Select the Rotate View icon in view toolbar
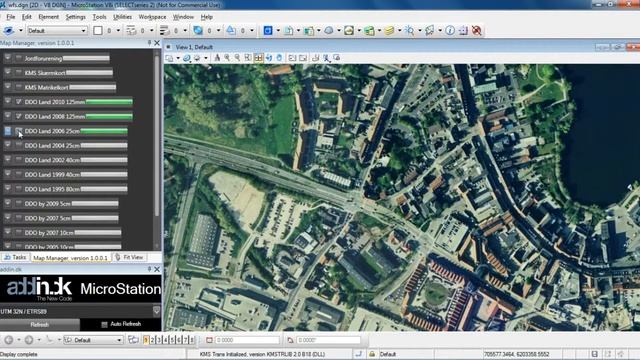Screen dimensions: 640x360 point(269,58)
